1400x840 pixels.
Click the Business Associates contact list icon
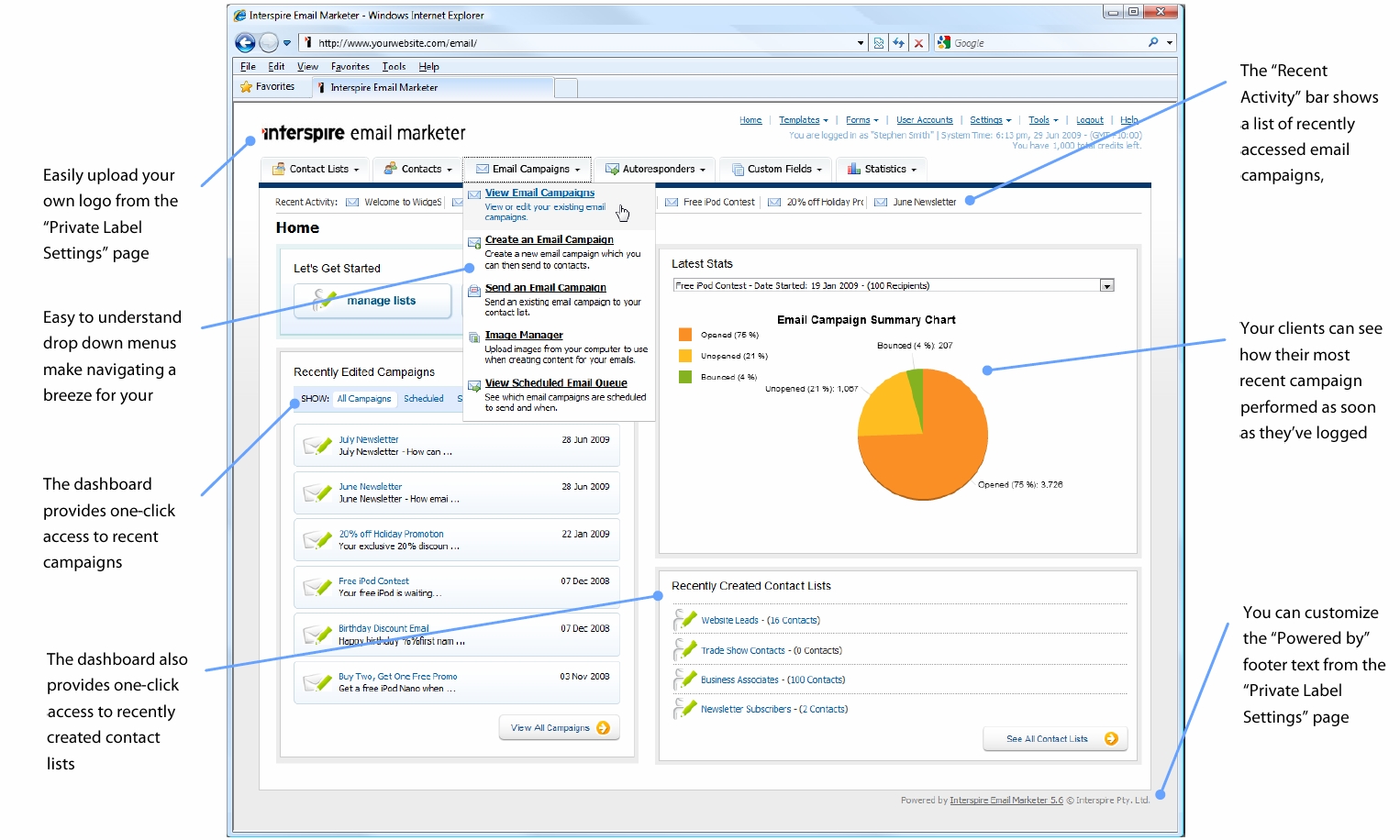pos(684,680)
